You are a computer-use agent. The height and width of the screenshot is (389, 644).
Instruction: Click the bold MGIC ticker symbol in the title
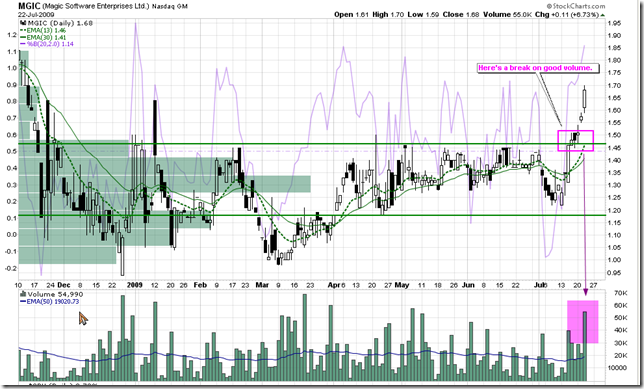coord(29,6)
